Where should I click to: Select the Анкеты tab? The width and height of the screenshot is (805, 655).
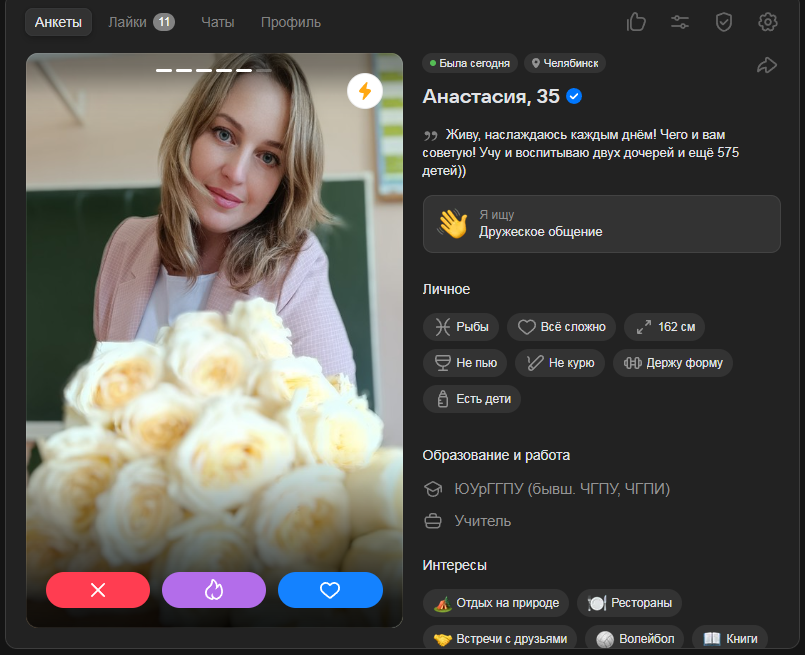58,22
